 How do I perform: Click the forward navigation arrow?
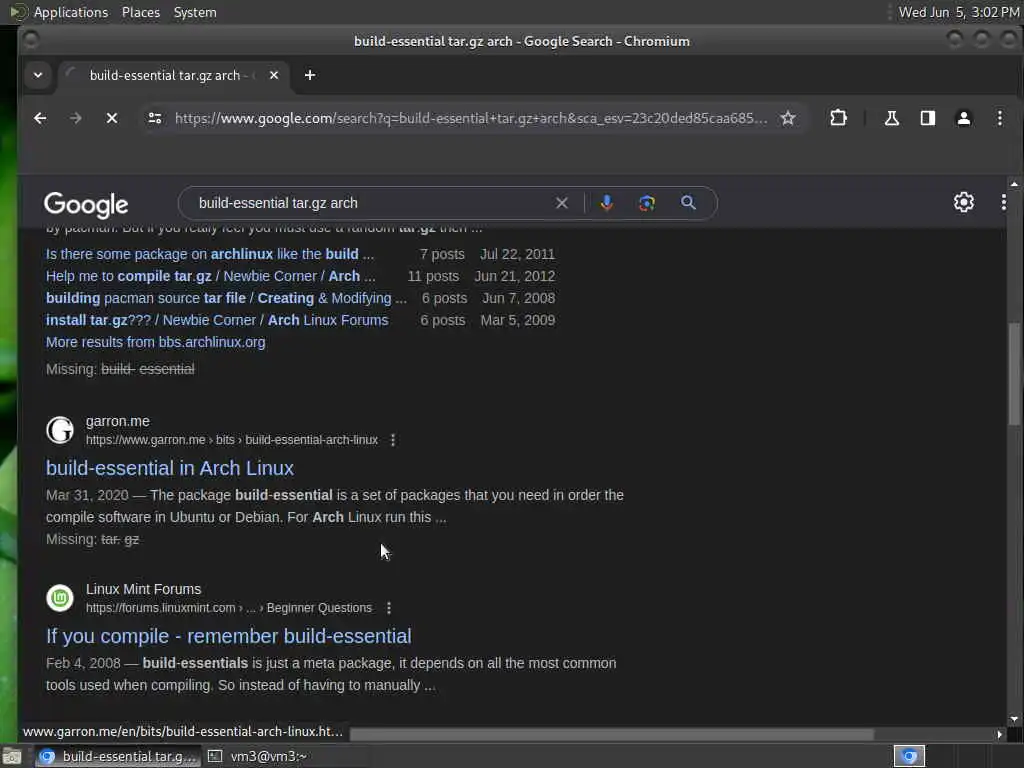(76, 118)
